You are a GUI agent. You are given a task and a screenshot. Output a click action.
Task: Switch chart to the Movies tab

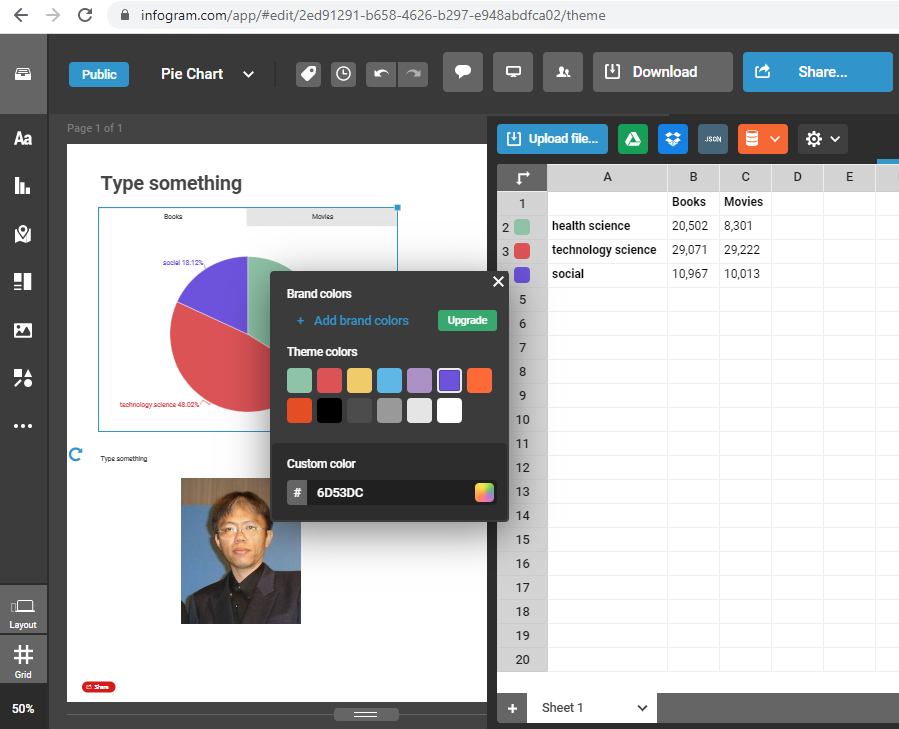click(x=322, y=217)
